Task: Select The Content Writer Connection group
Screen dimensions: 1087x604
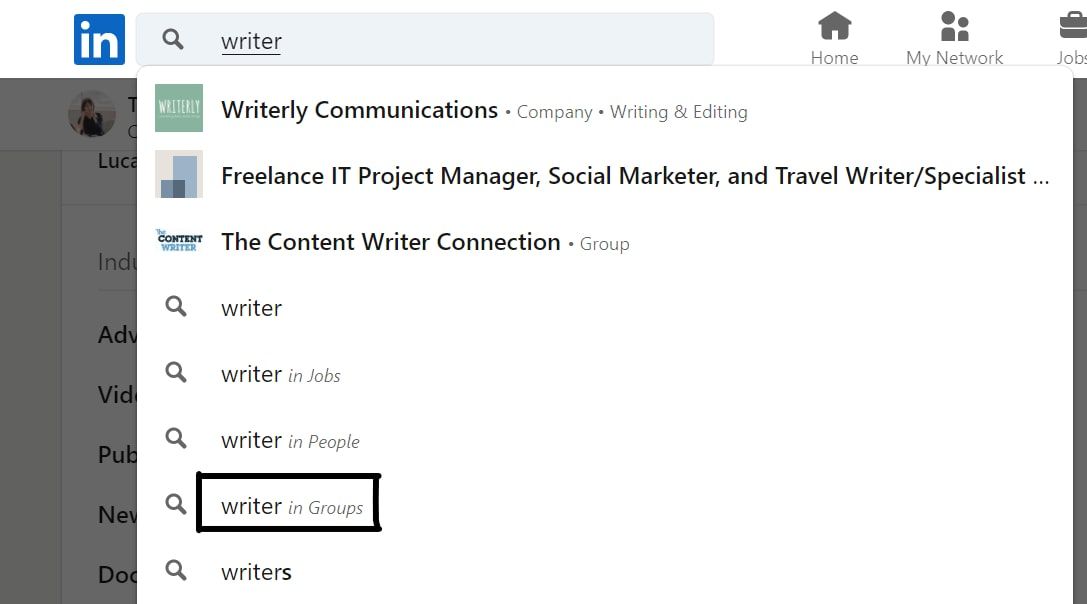Action: [x=605, y=241]
